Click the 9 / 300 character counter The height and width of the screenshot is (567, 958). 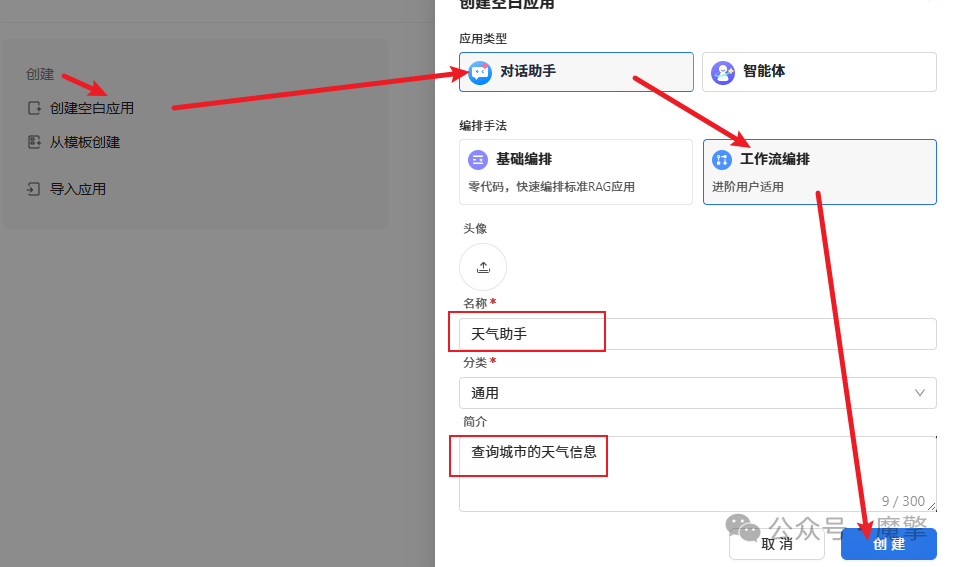pos(903,501)
